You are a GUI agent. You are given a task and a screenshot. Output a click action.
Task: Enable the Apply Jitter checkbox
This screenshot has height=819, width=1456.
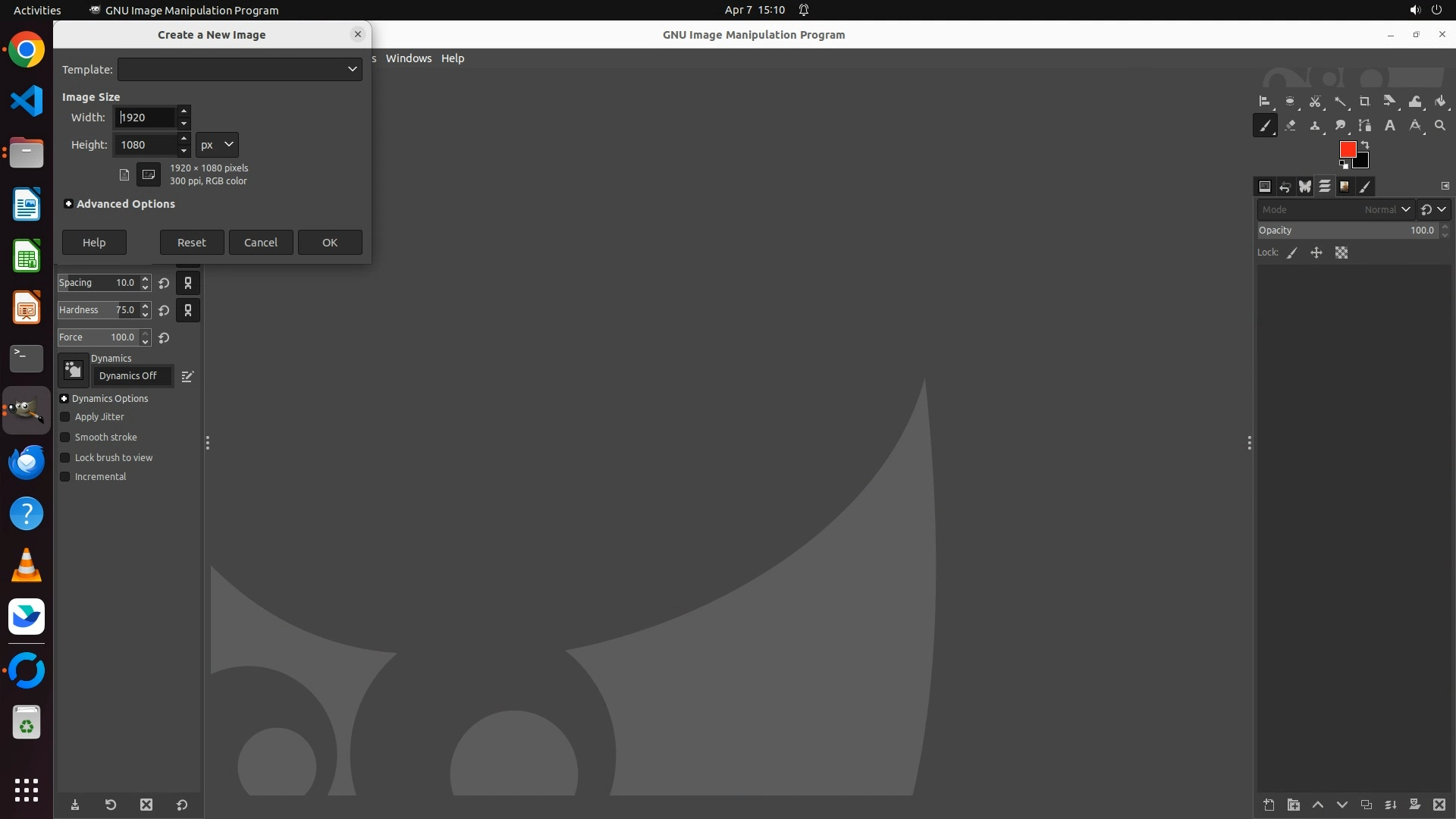click(65, 417)
